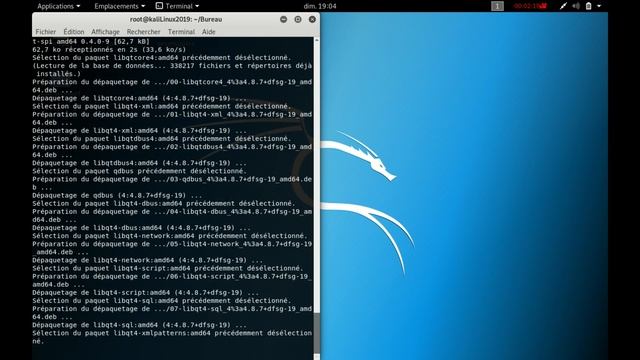Click the terminal icon in the top bar
The width and height of the screenshot is (640, 360).
tap(159, 6)
